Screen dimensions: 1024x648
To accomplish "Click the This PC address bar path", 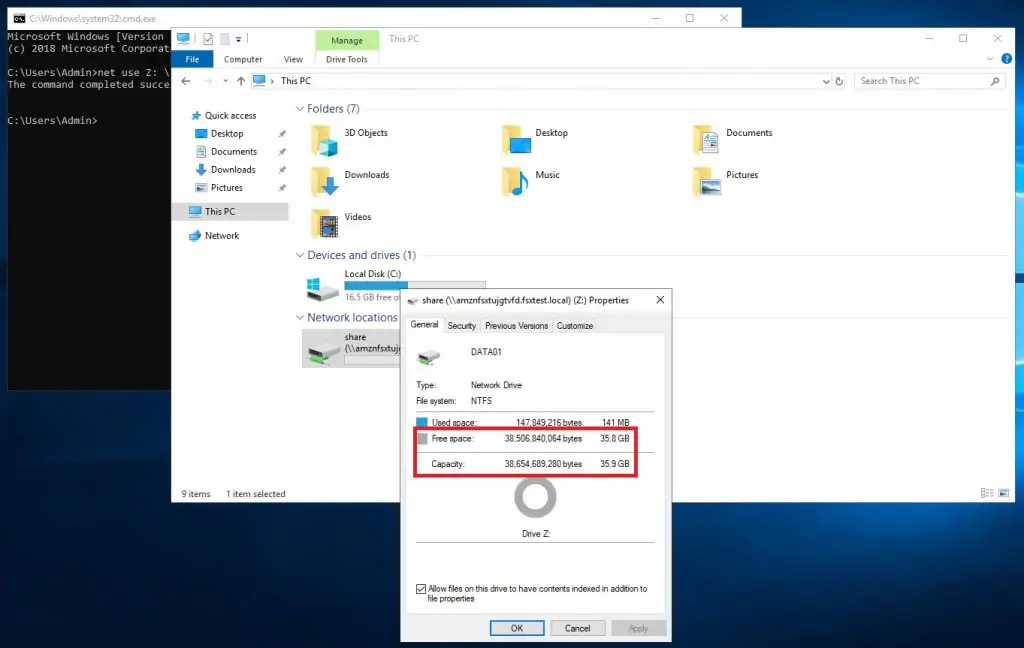I will [x=295, y=81].
